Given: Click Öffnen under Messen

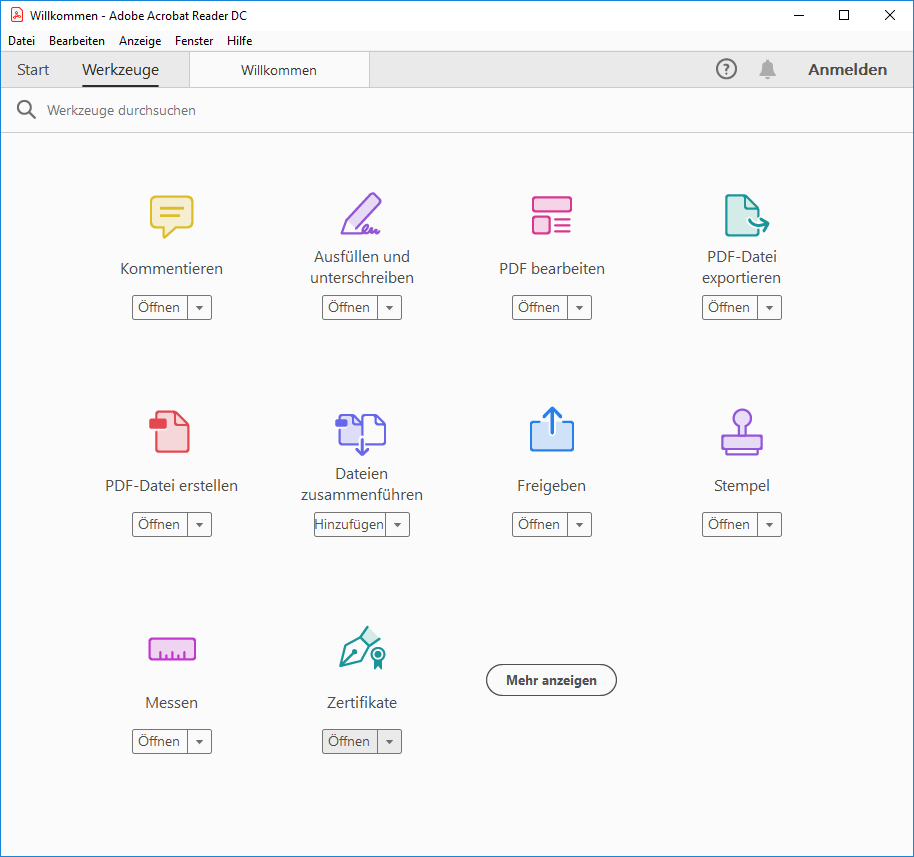Looking at the screenshot, I should coord(160,741).
